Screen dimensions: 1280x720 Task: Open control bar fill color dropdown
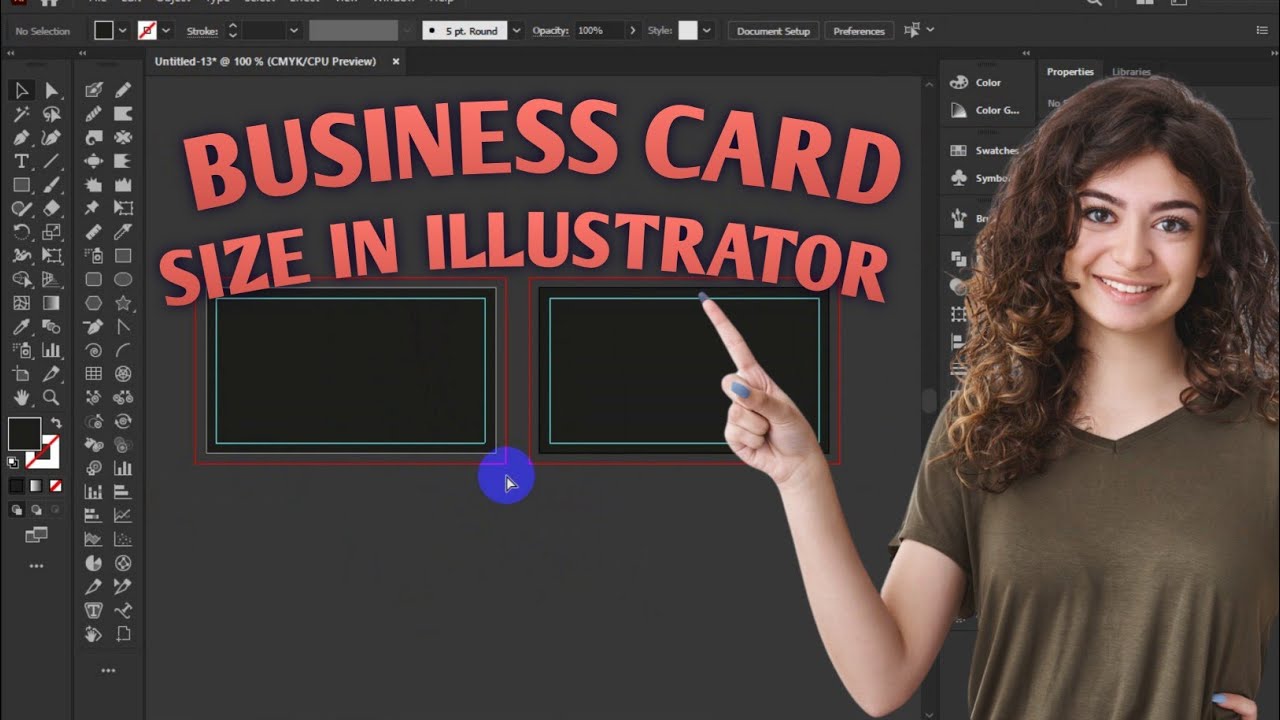pyautogui.click(x=123, y=31)
